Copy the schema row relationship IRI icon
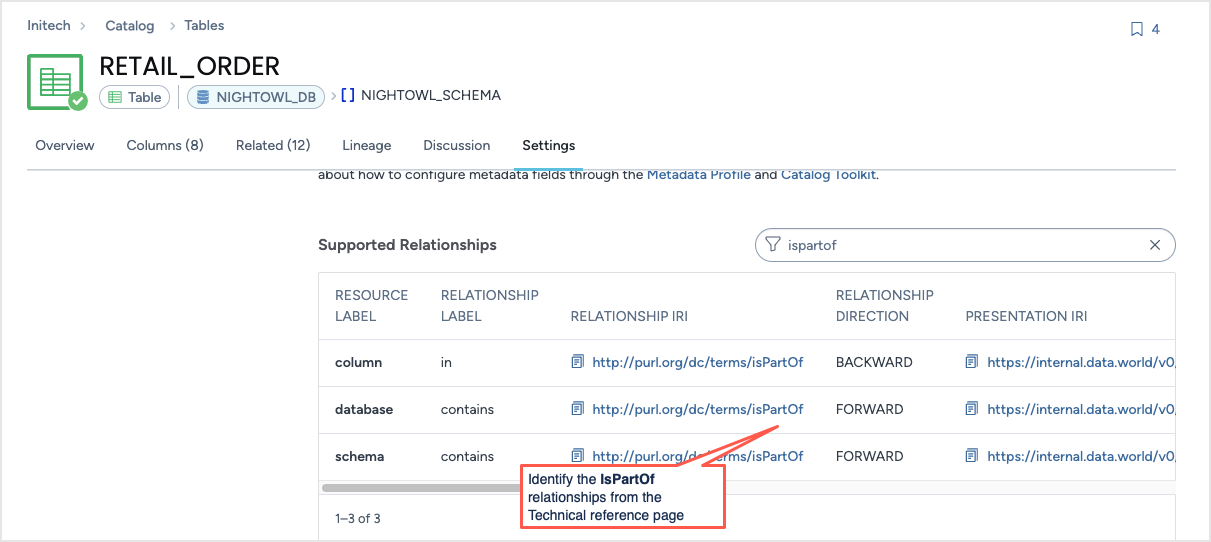 pyautogui.click(x=577, y=456)
